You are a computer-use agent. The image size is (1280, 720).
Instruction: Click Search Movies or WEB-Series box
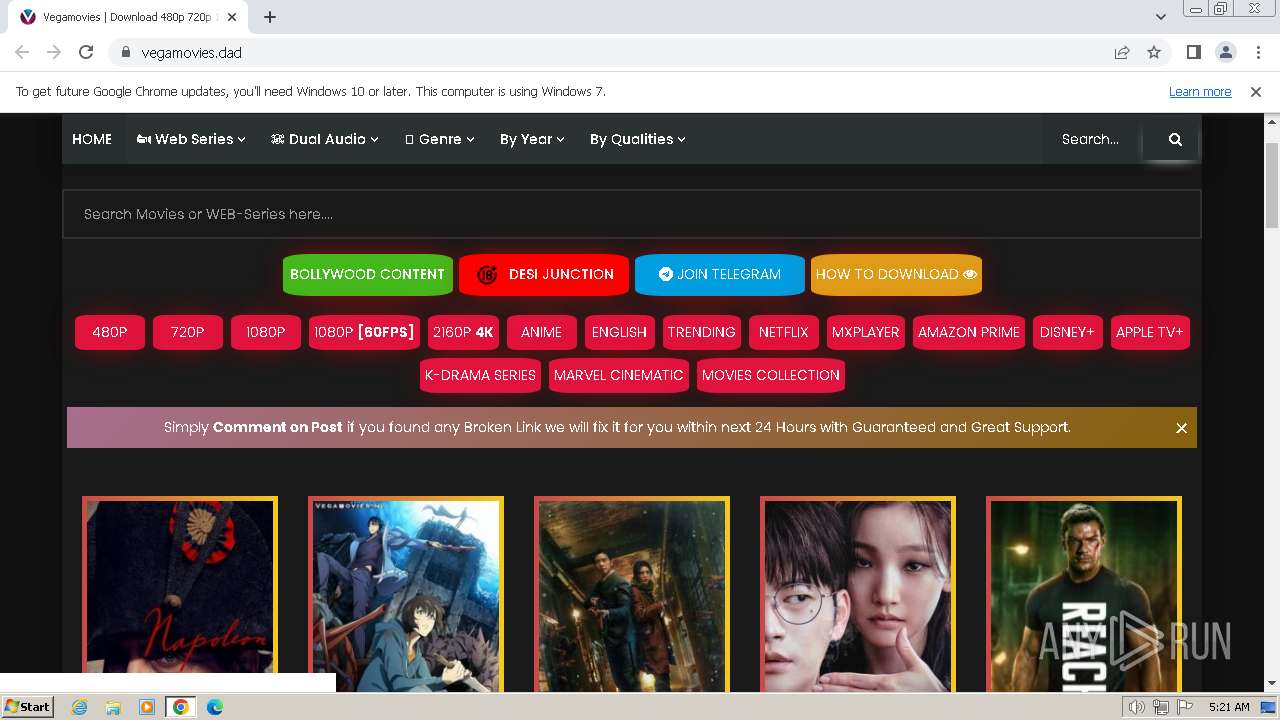[631, 214]
